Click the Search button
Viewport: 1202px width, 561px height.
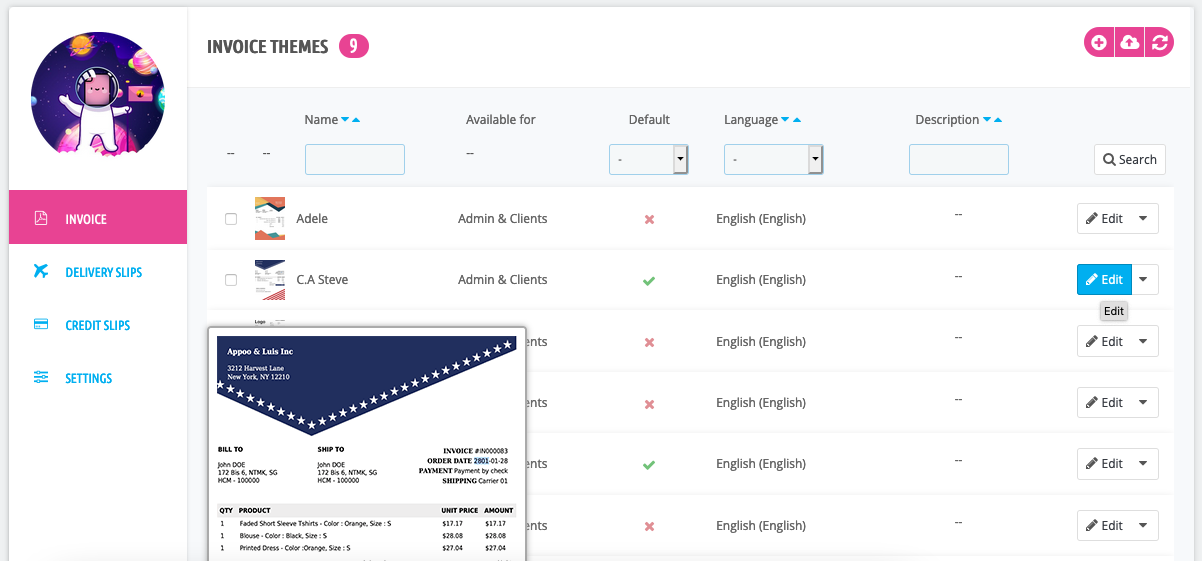click(x=1130, y=159)
